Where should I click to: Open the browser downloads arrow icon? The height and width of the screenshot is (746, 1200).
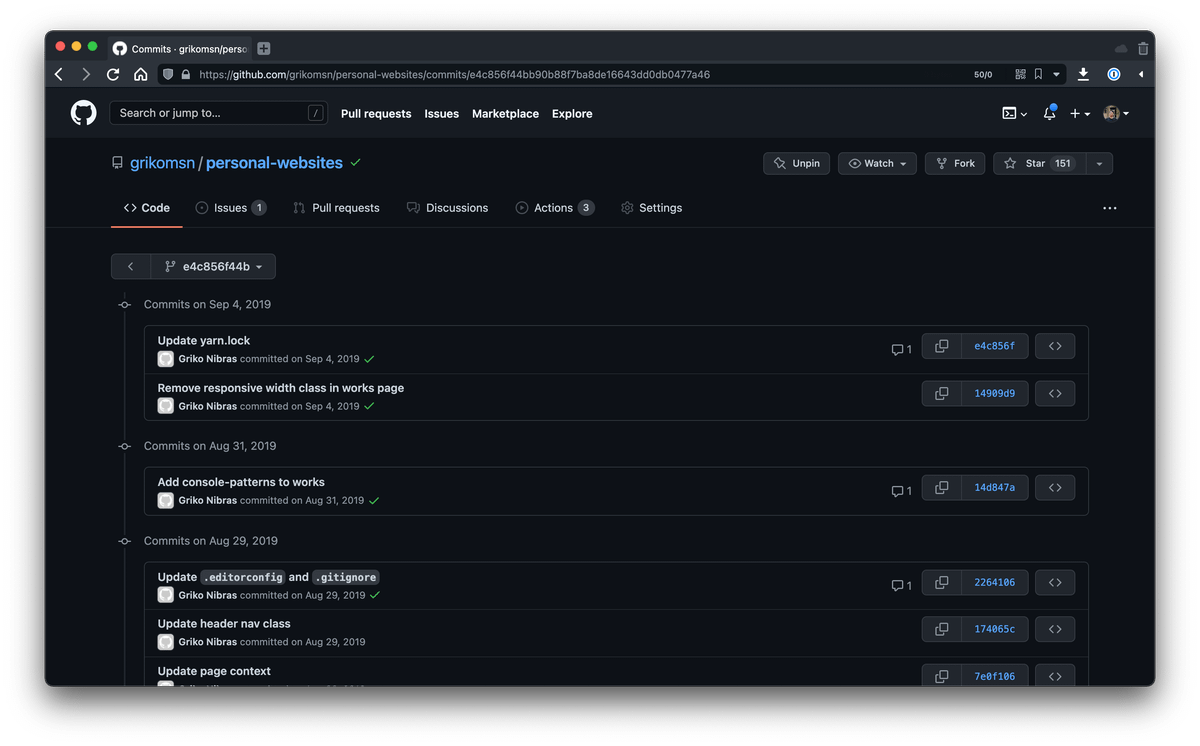(x=1083, y=74)
